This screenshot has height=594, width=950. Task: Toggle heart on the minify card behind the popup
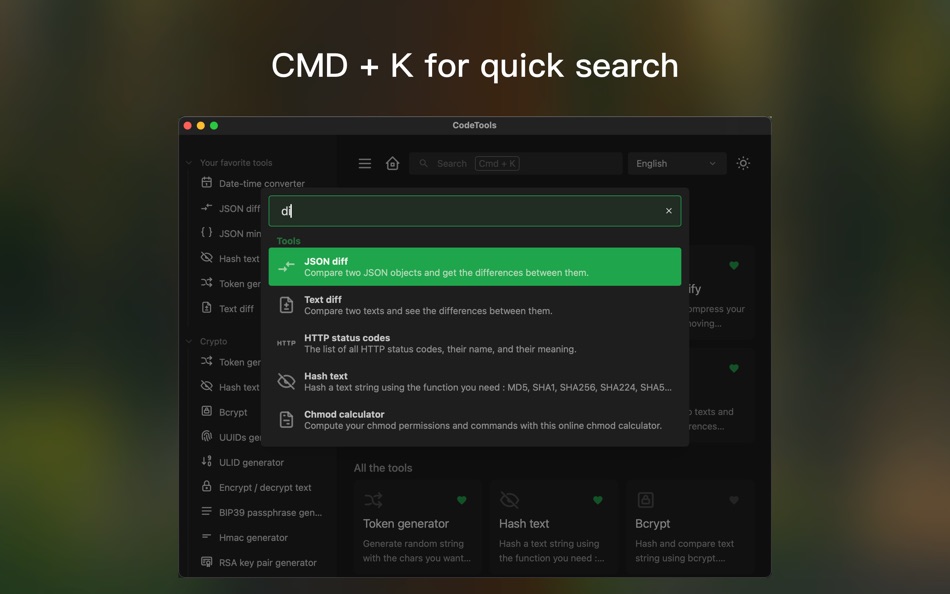click(734, 265)
